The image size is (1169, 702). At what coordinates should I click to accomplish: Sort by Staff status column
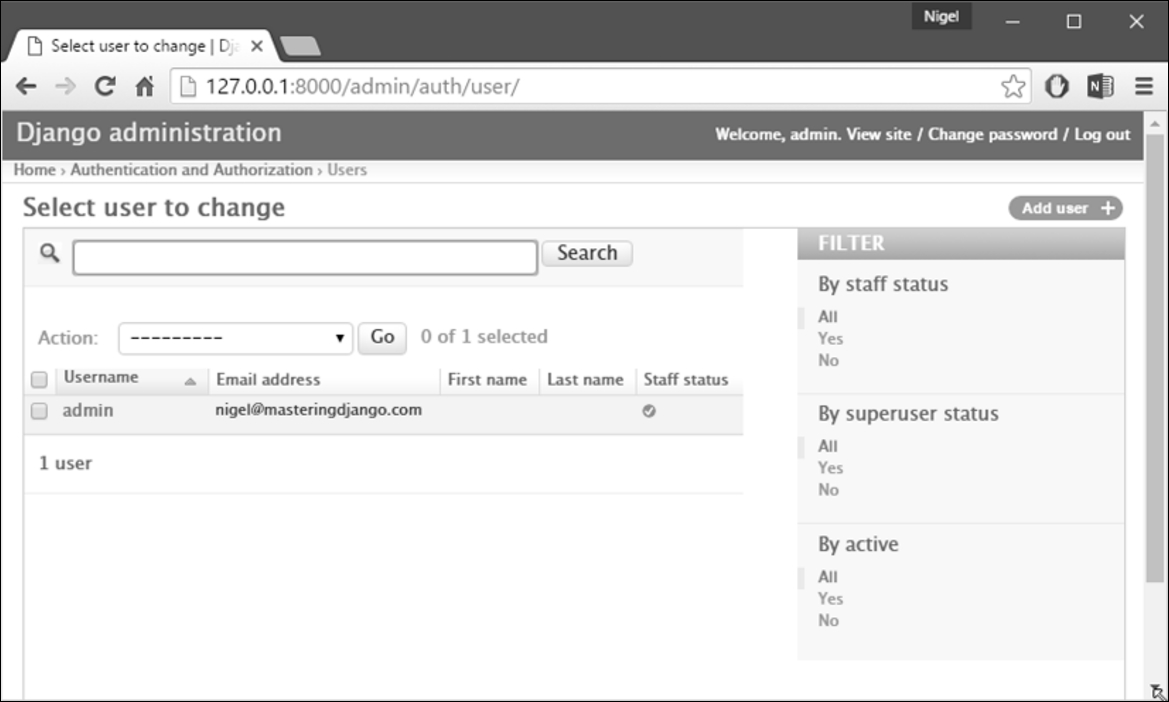pos(686,379)
